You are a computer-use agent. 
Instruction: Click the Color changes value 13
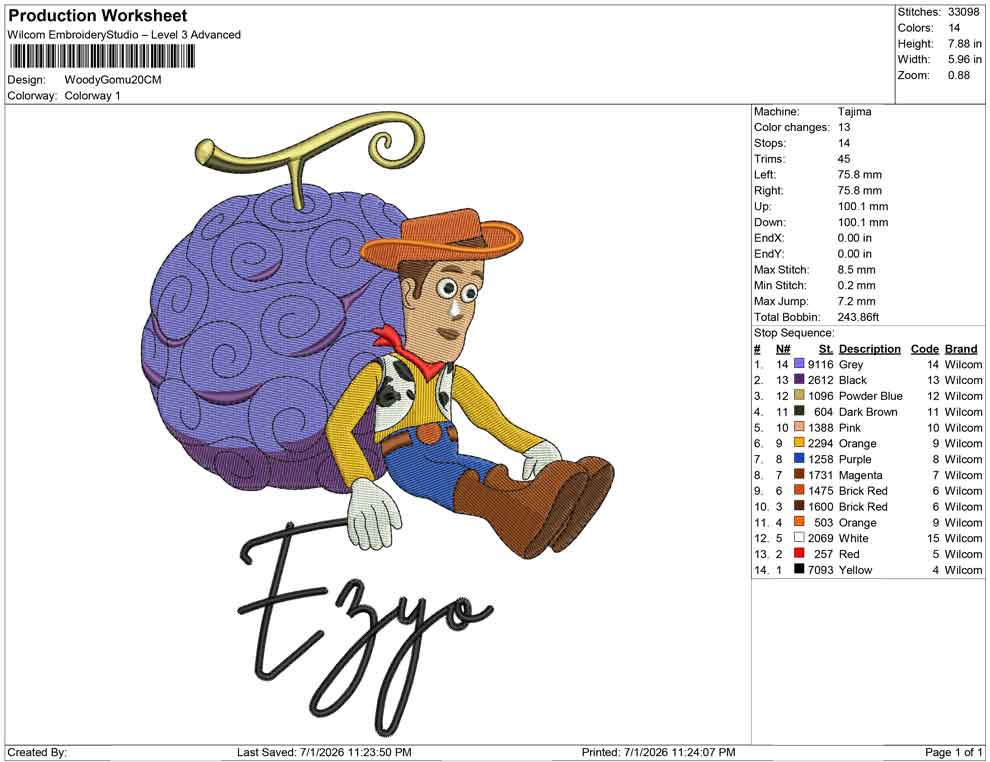pos(844,127)
